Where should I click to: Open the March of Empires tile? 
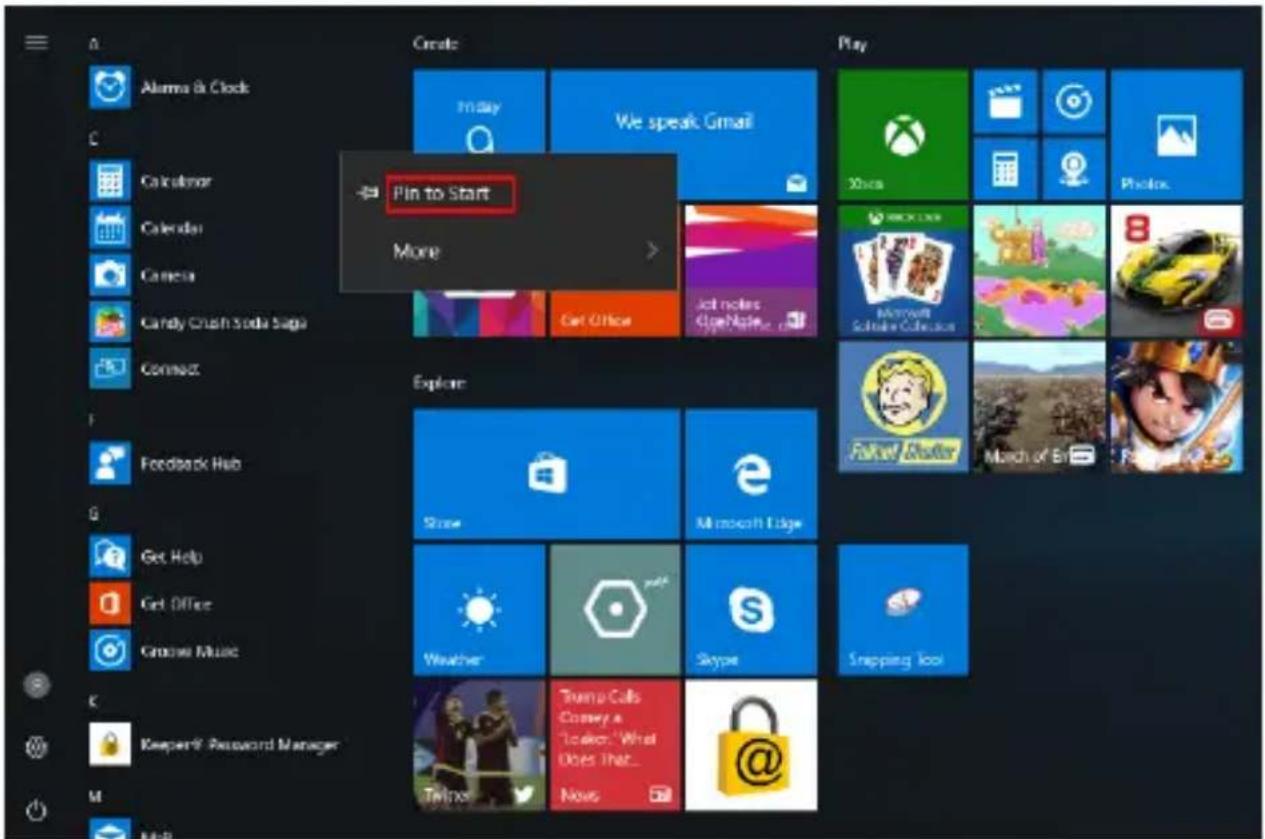[1039, 406]
